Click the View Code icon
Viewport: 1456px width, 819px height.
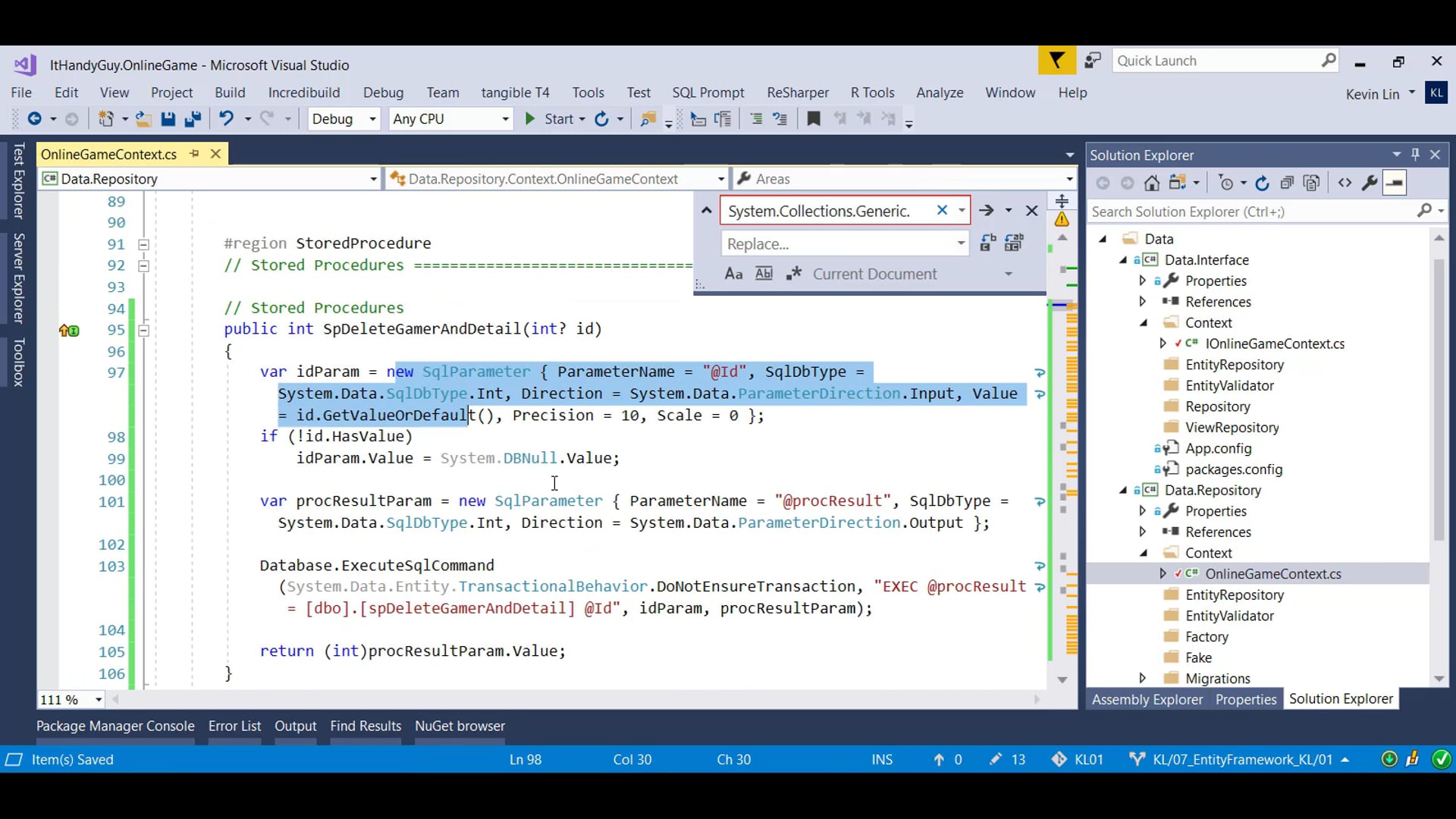coord(1345,183)
